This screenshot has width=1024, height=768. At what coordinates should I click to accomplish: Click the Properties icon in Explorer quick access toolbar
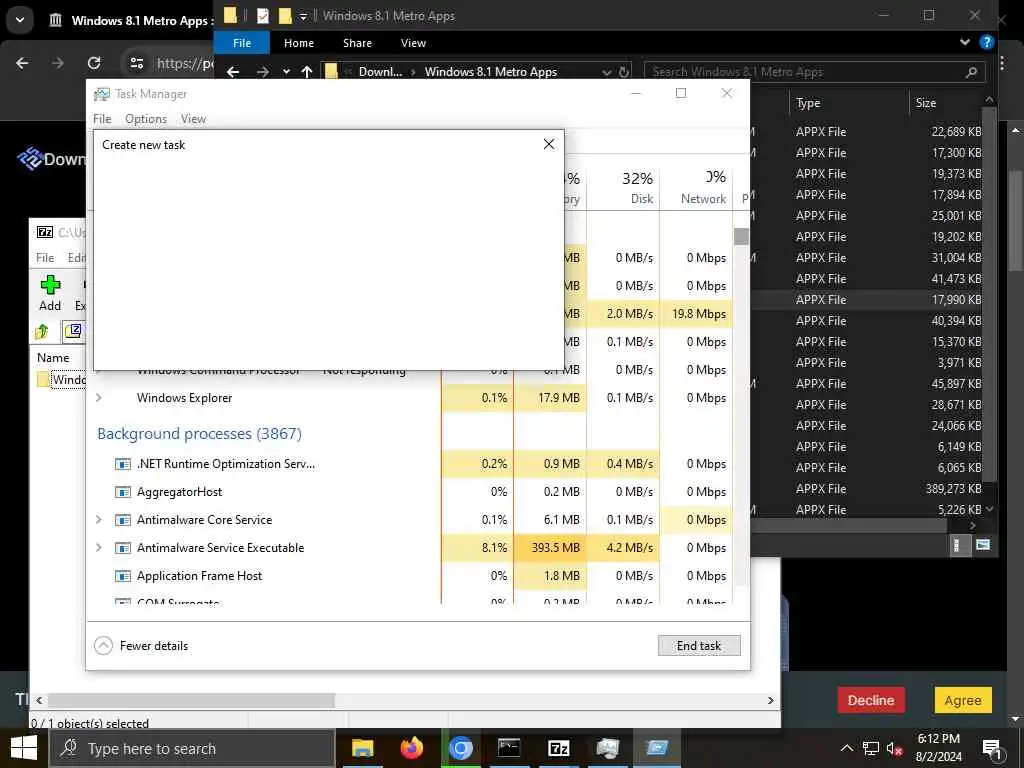pos(263,16)
